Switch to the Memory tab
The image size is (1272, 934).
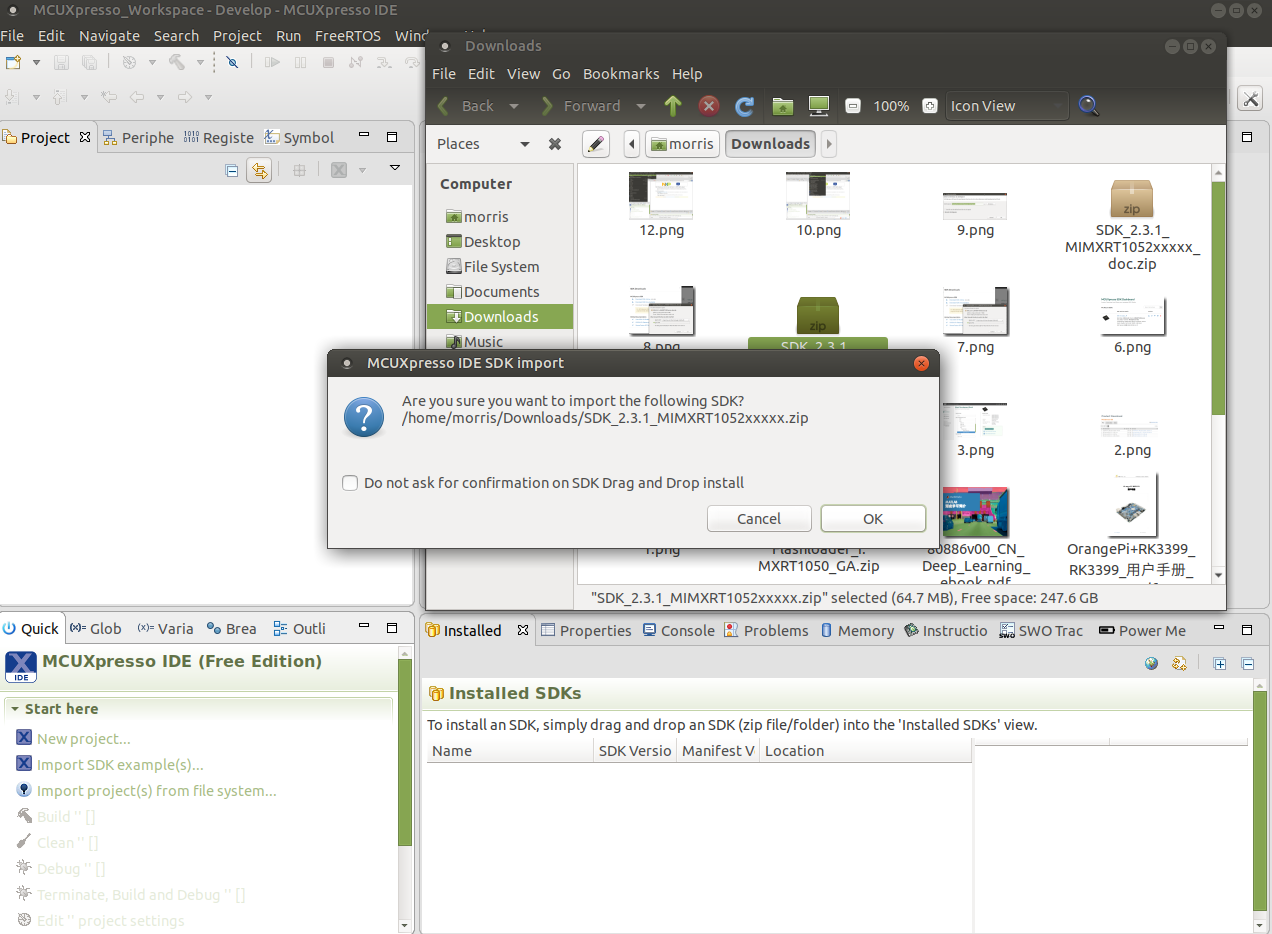[857, 631]
